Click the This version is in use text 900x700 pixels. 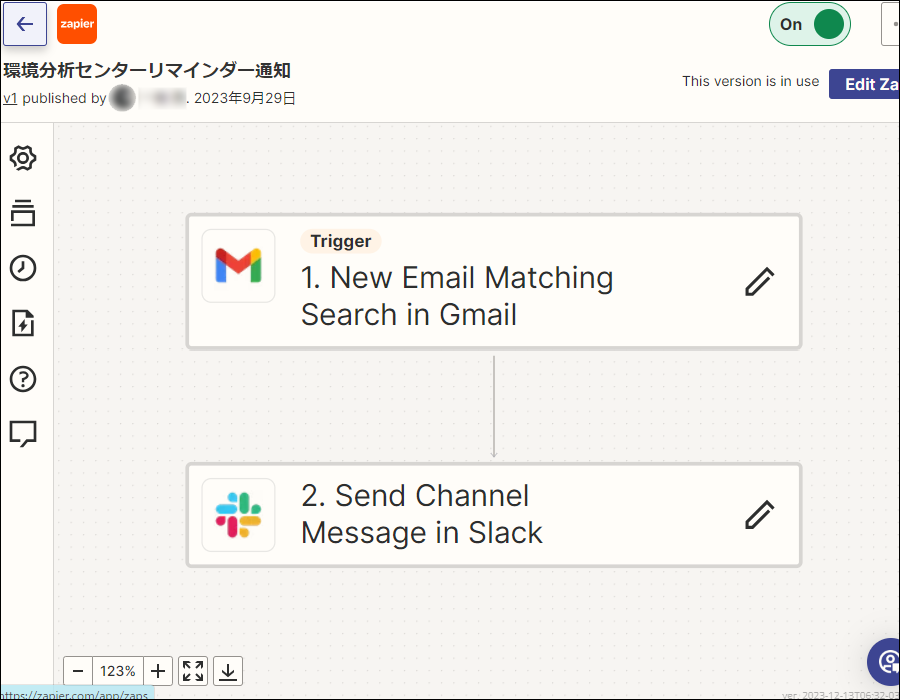click(750, 81)
